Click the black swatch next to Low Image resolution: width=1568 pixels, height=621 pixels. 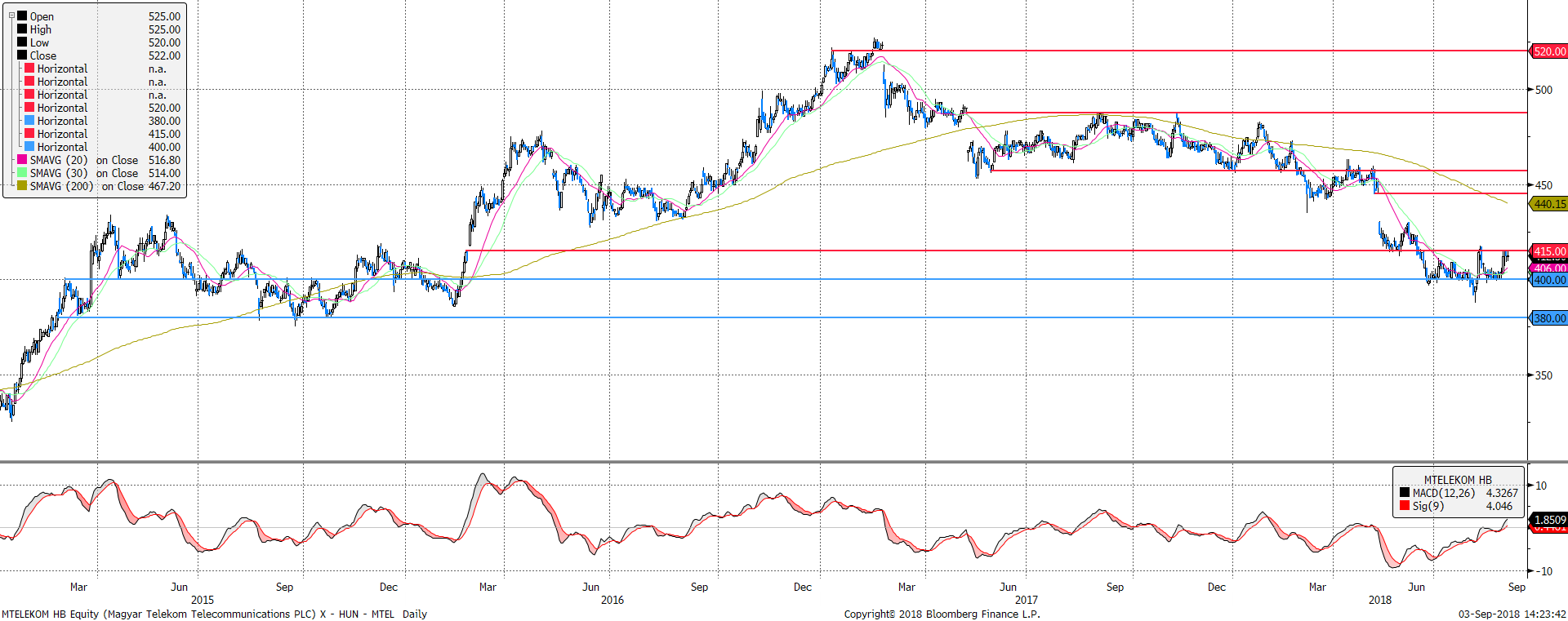click(x=22, y=42)
